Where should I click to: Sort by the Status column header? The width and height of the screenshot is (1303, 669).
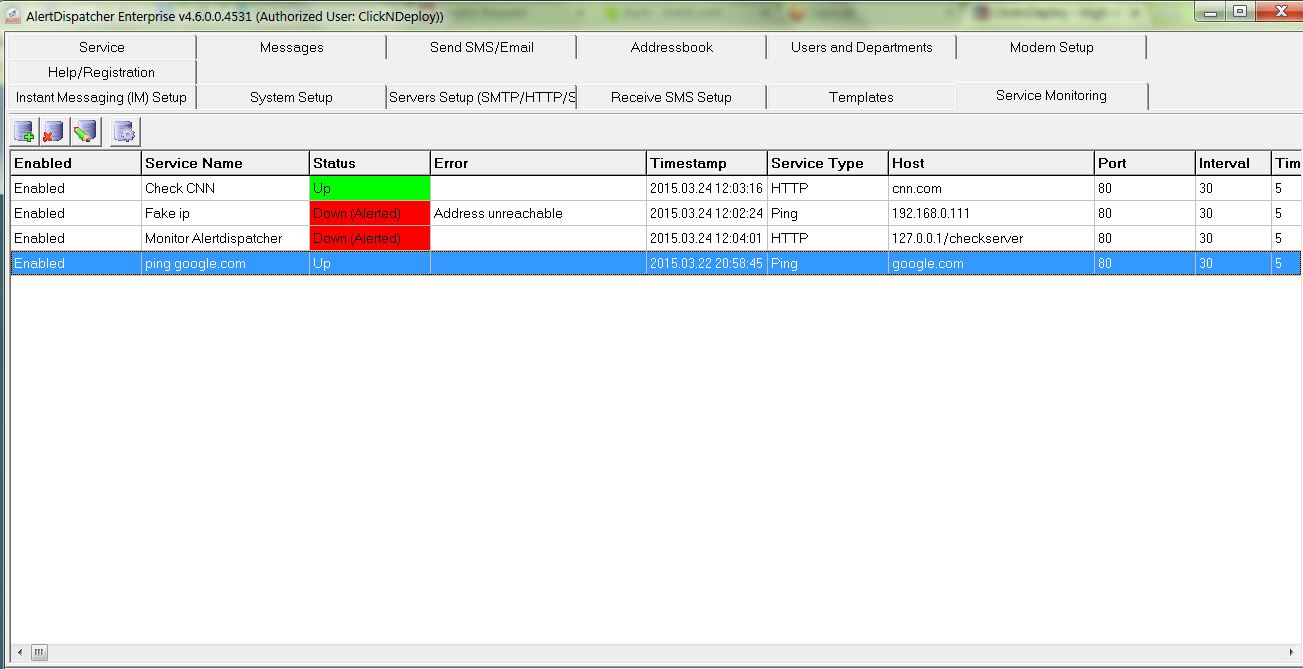[x=370, y=163]
